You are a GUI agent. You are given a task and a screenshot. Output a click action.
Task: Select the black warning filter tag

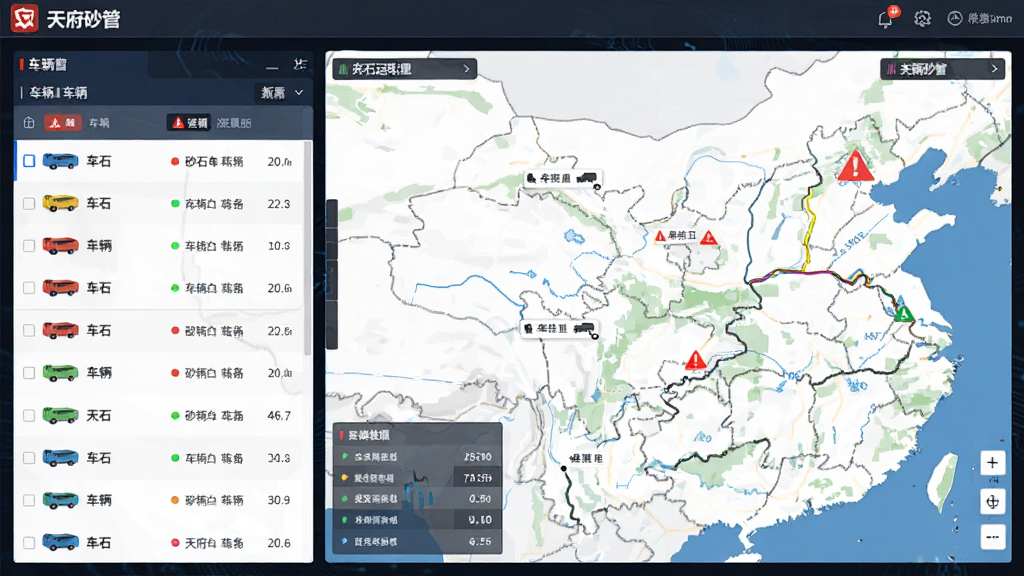189,122
